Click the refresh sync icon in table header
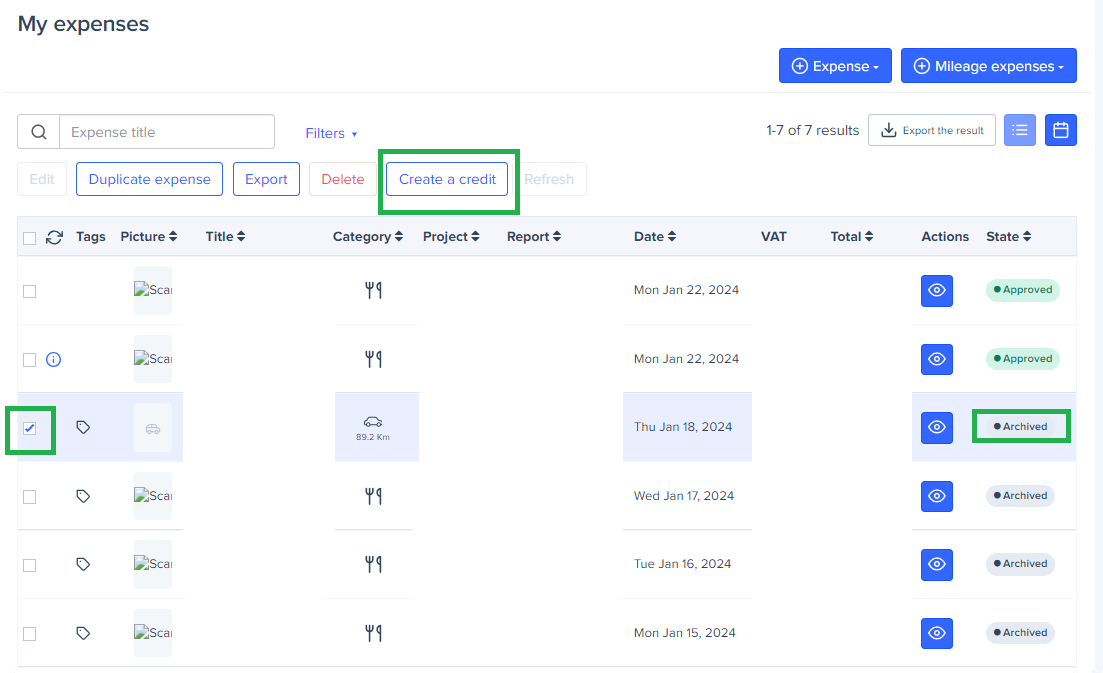The width and height of the screenshot is (1103, 673). pos(55,237)
